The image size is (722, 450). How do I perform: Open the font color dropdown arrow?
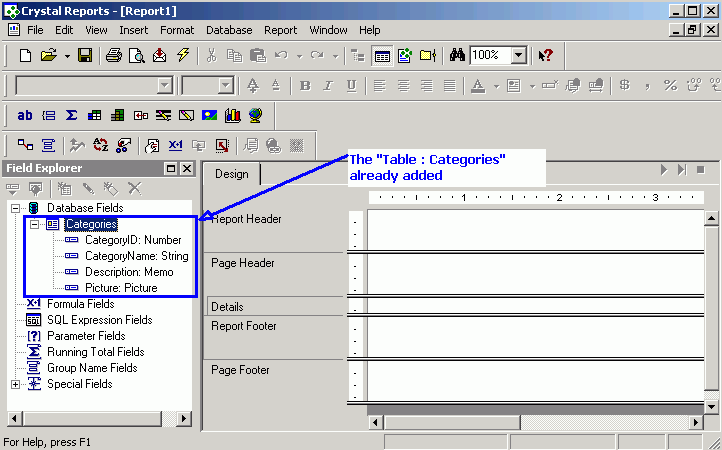496,86
